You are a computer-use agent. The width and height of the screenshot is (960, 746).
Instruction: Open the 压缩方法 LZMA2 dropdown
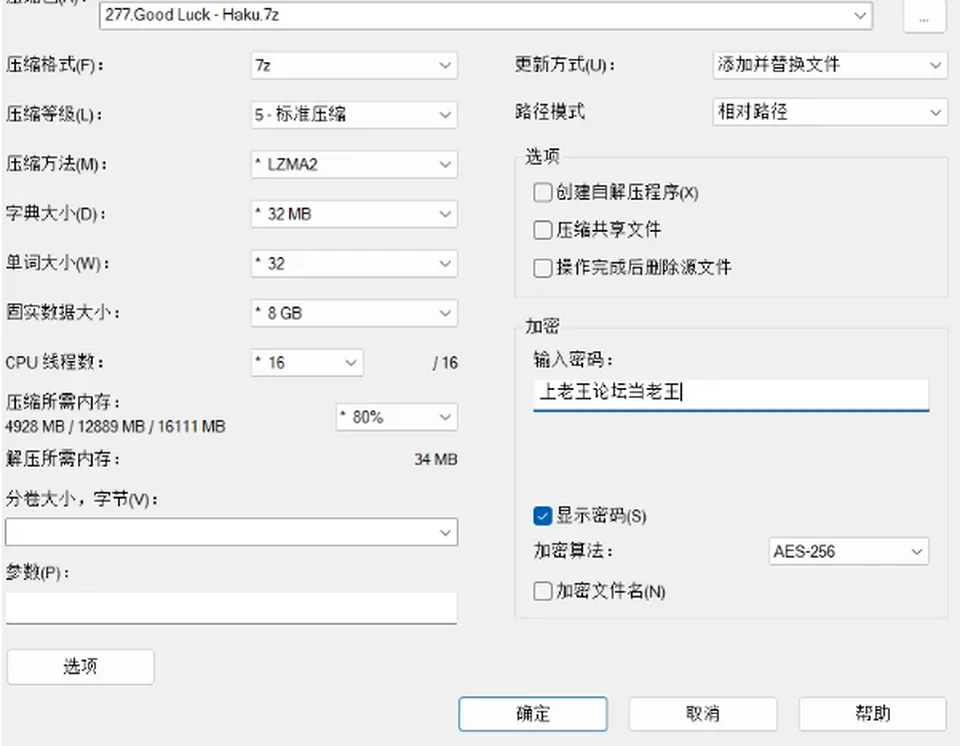[354, 164]
